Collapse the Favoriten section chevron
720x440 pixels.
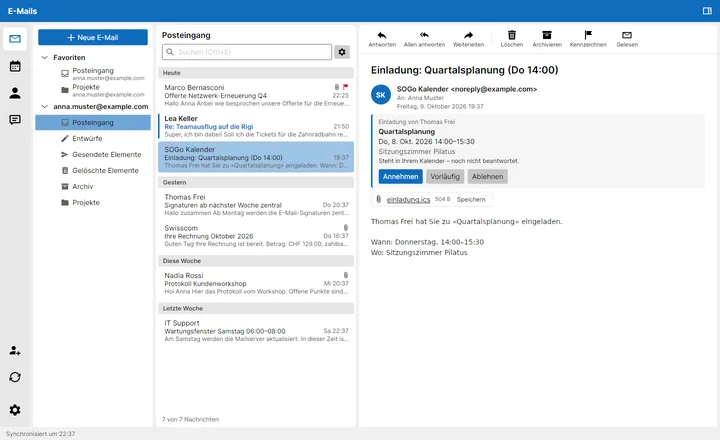click(x=45, y=57)
